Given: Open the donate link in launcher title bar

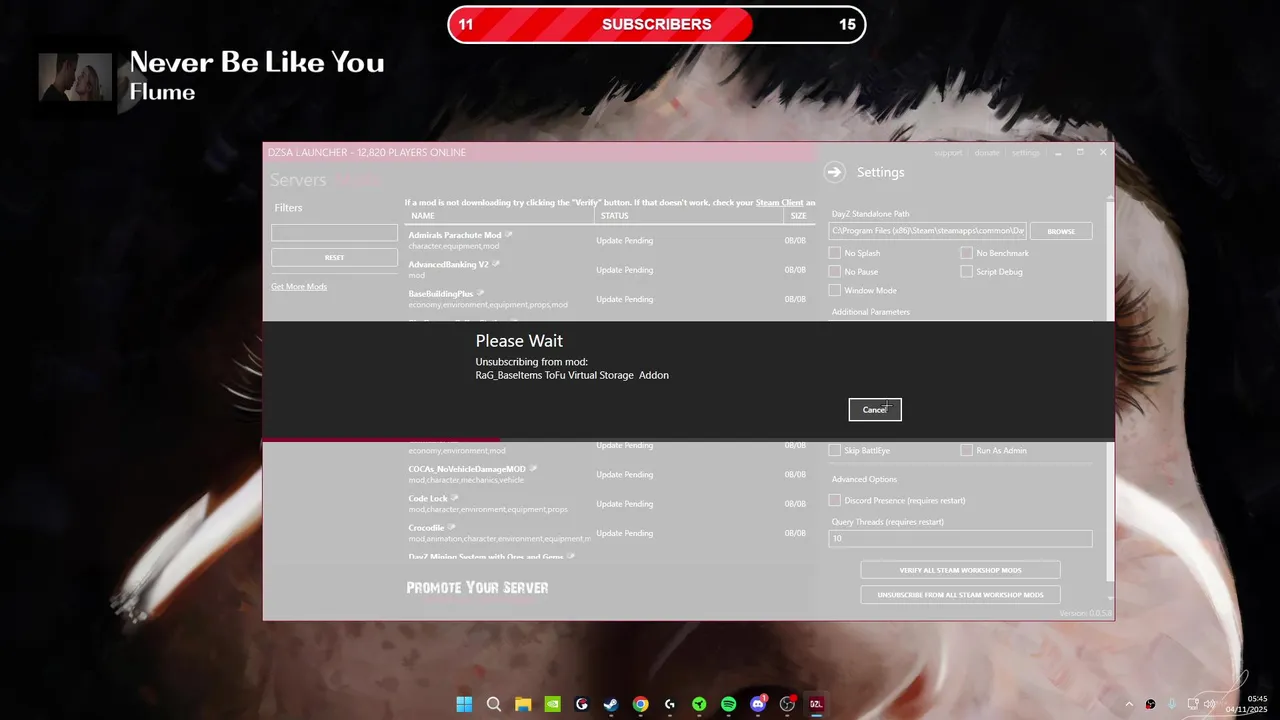Looking at the screenshot, I should tap(987, 153).
